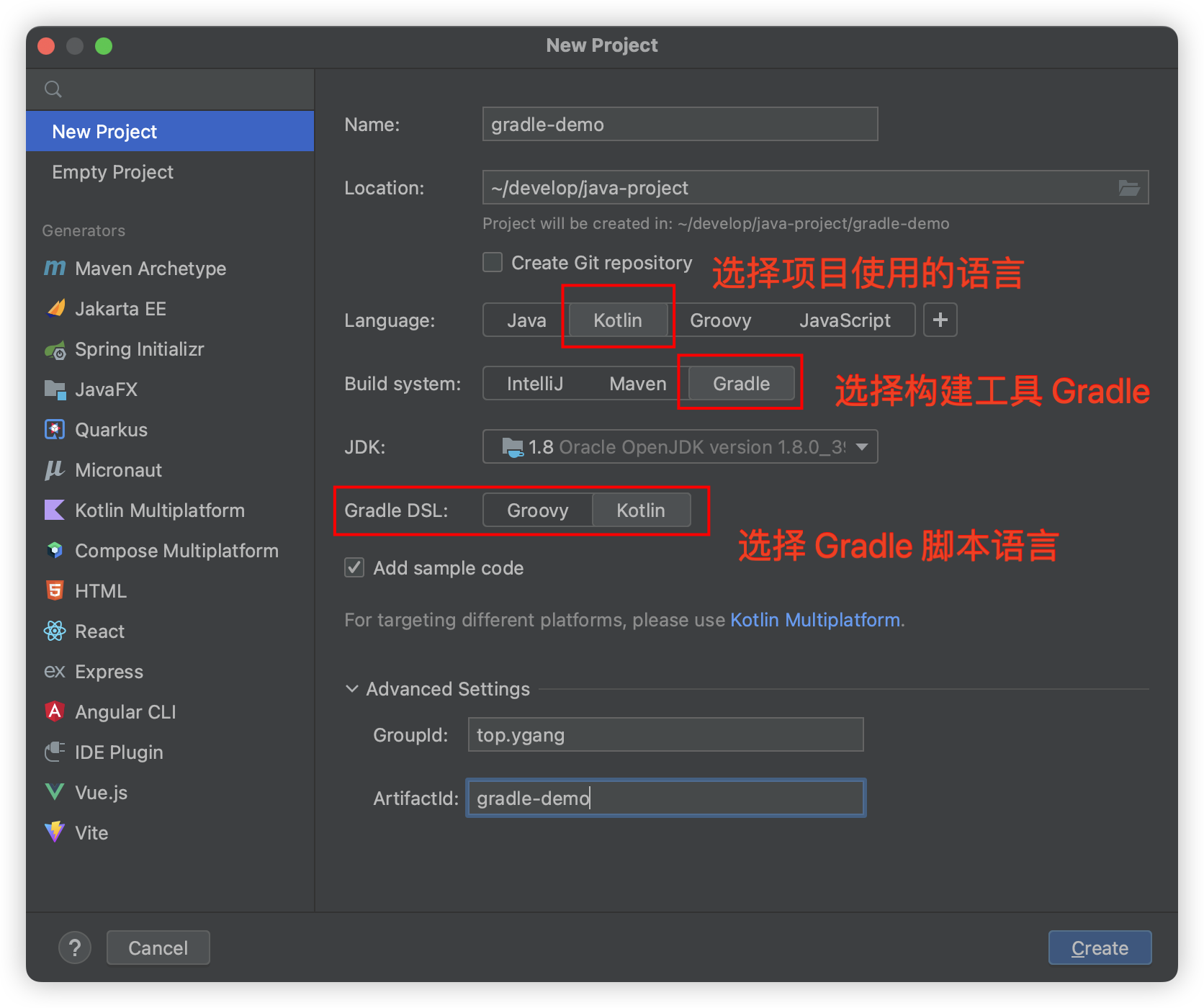Enable the Create Git repository checkbox
The height and width of the screenshot is (1008, 1204).
coord(493,262)
